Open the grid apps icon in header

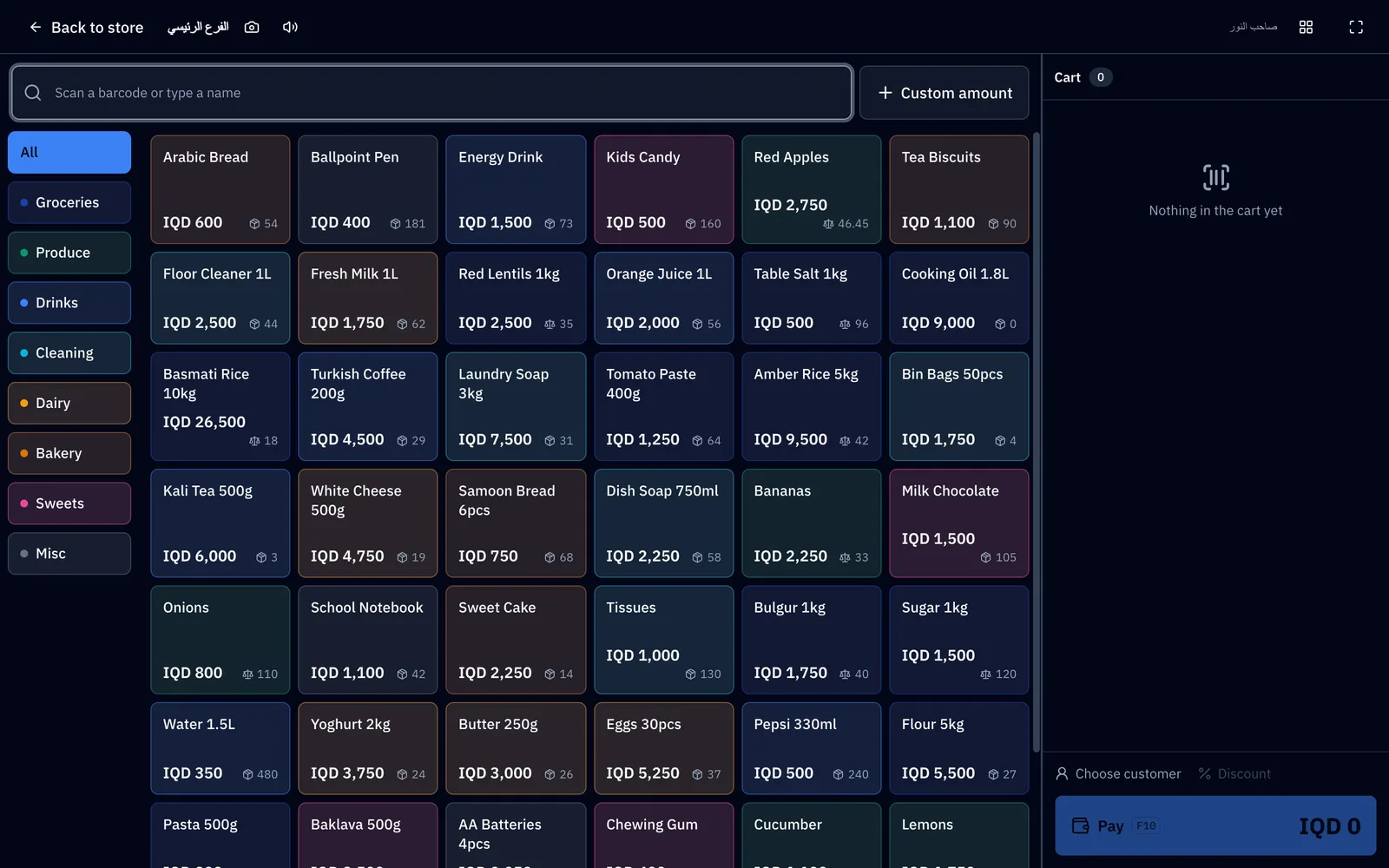pos(1306,27)
